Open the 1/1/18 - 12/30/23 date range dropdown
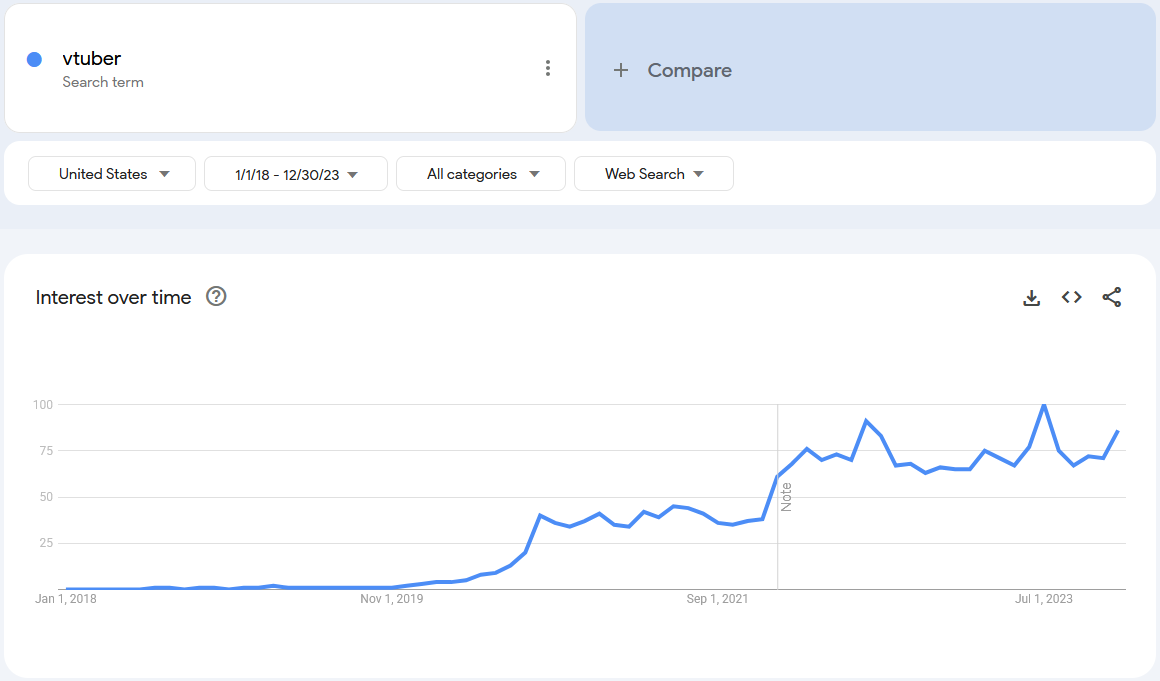 point(296,174)
